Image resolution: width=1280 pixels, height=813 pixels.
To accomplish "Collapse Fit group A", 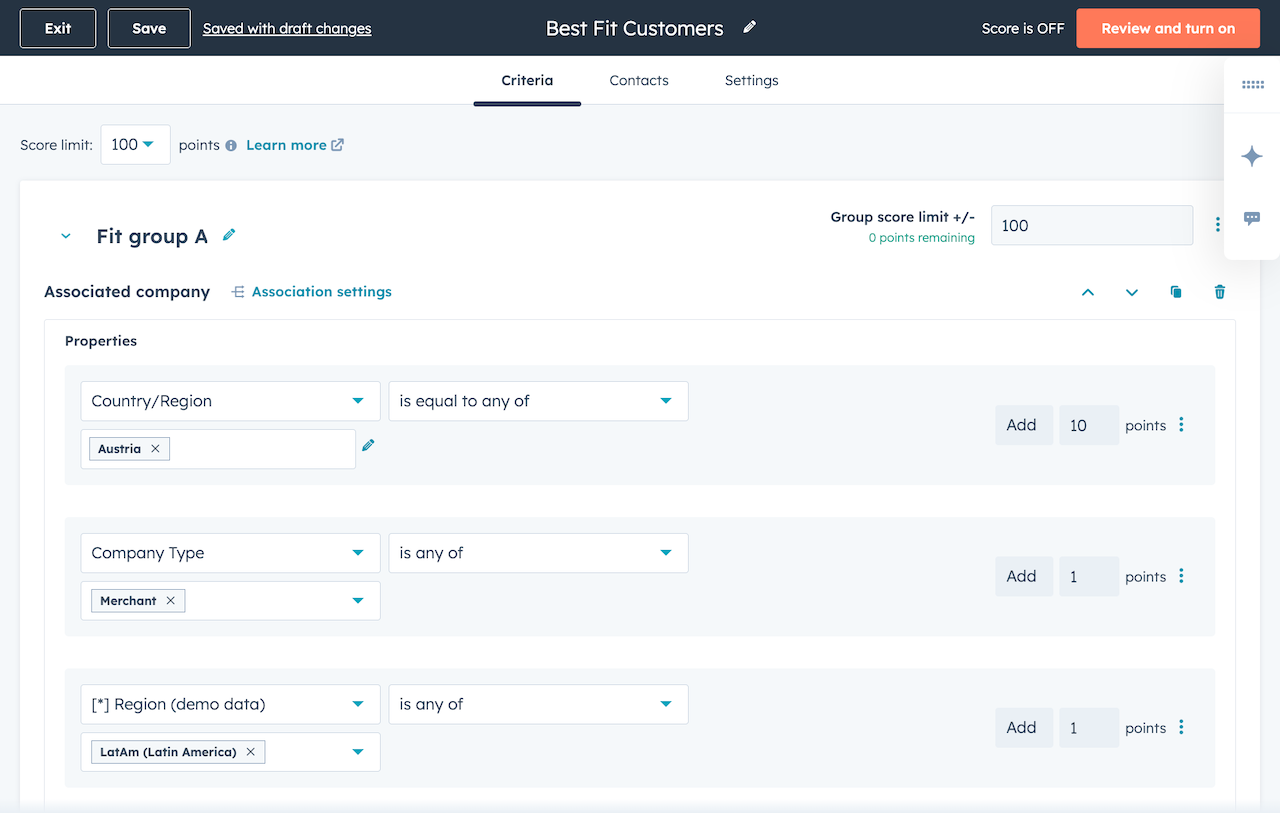I will click(65, 236).
